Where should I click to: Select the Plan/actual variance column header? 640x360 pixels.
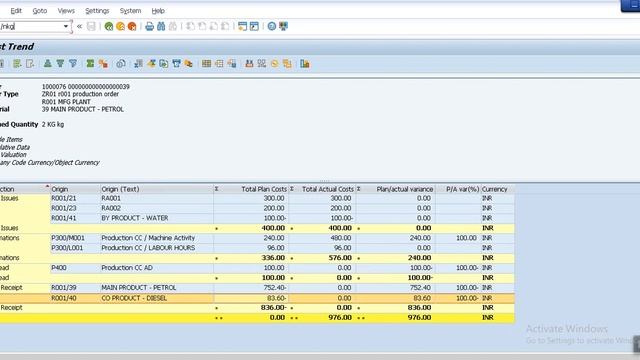(396, 189)
